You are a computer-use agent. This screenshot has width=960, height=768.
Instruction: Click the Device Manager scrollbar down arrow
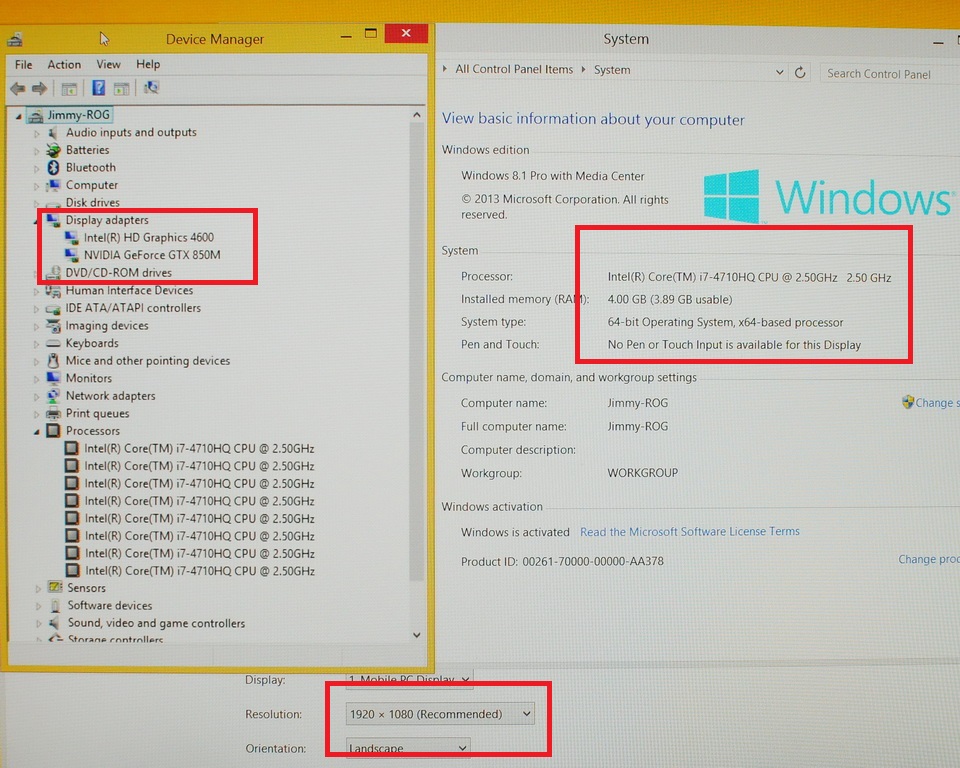click(416, 635)
